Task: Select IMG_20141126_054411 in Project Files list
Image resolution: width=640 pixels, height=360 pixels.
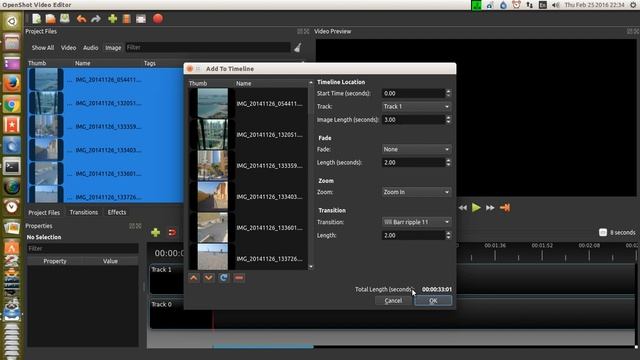Action: [105, 80]
